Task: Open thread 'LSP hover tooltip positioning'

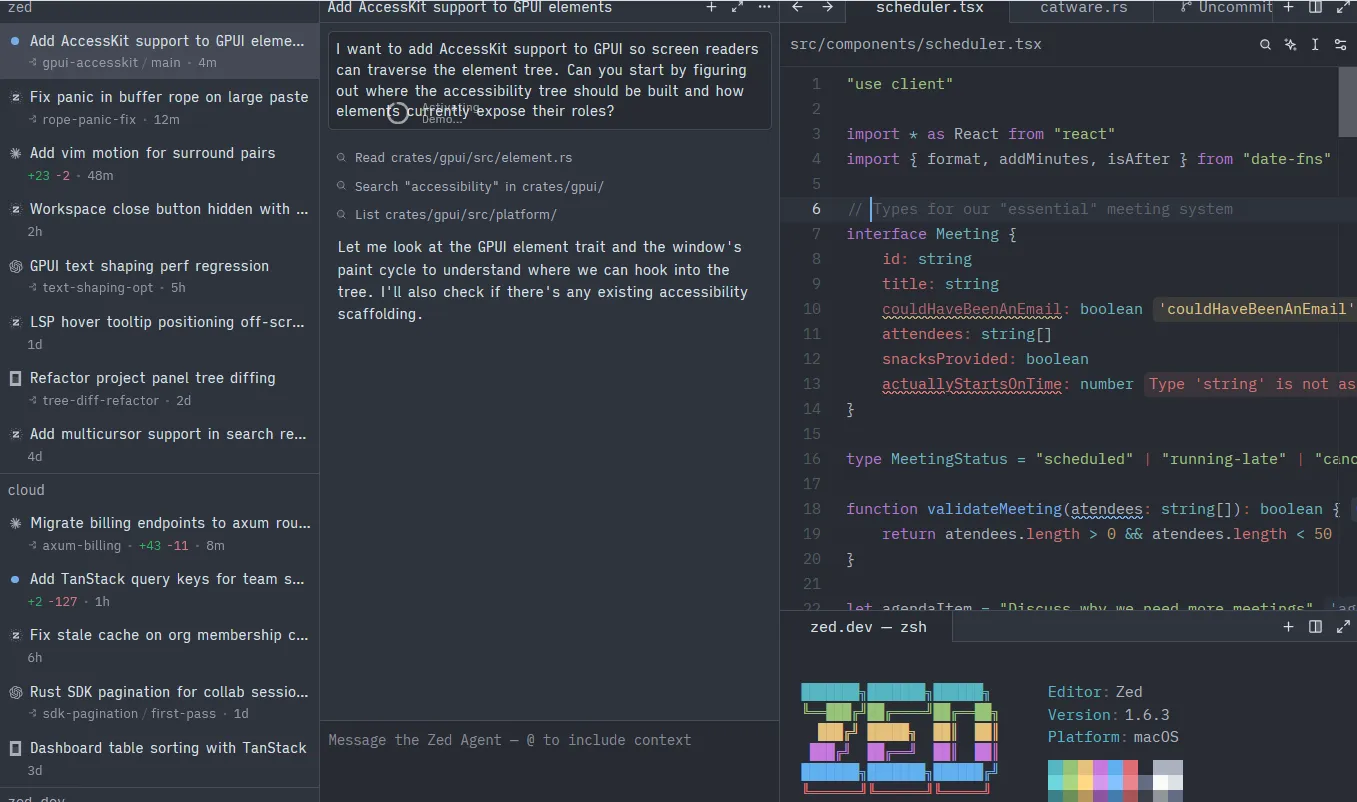Action: coord(160,332)
